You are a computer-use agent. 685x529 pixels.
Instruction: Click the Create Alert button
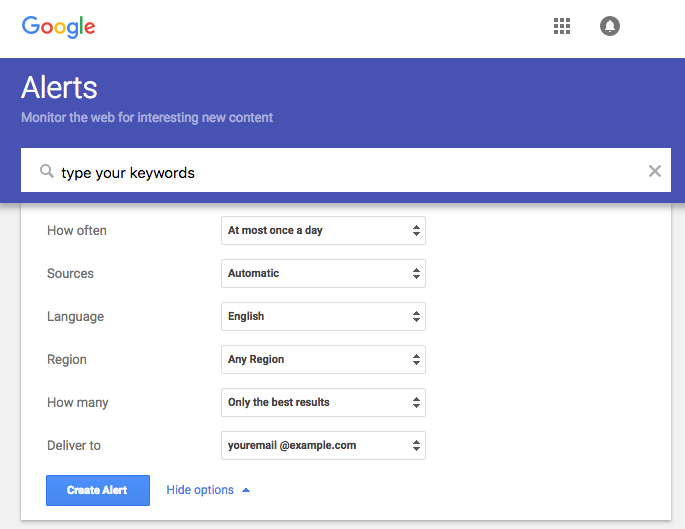(98, 490)
